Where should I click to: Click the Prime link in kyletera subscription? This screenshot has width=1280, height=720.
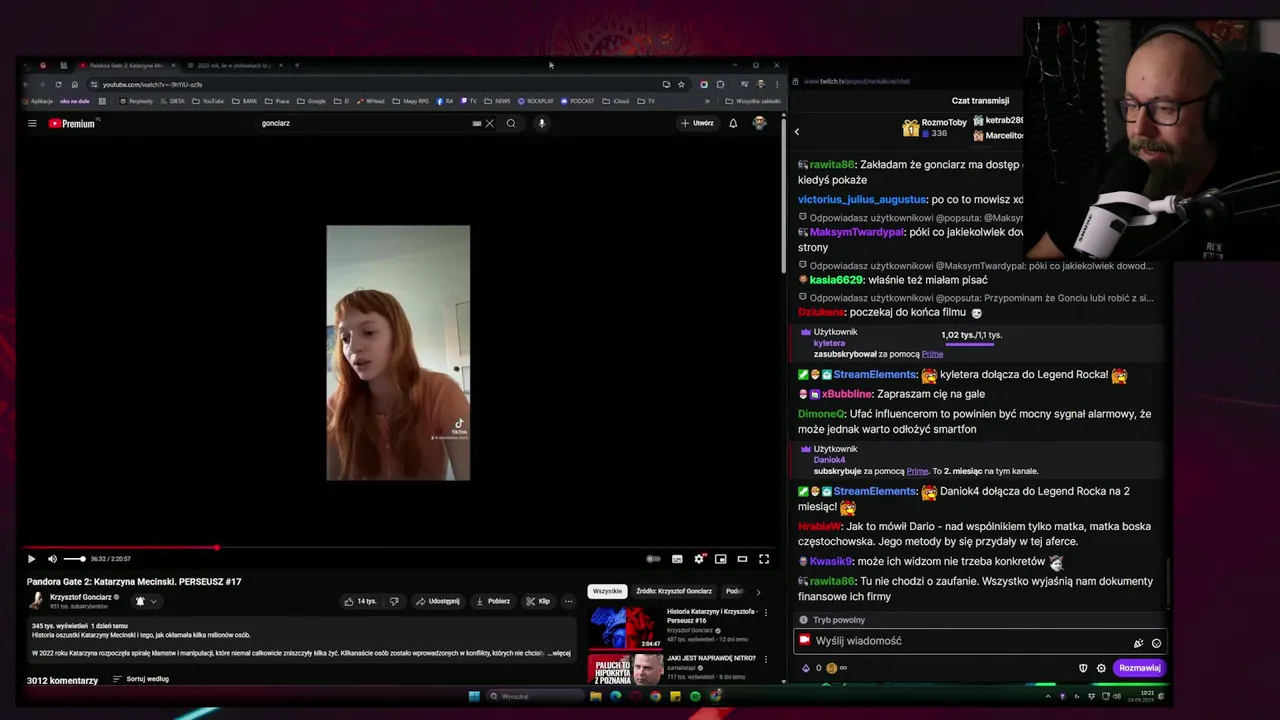(932, 354)
